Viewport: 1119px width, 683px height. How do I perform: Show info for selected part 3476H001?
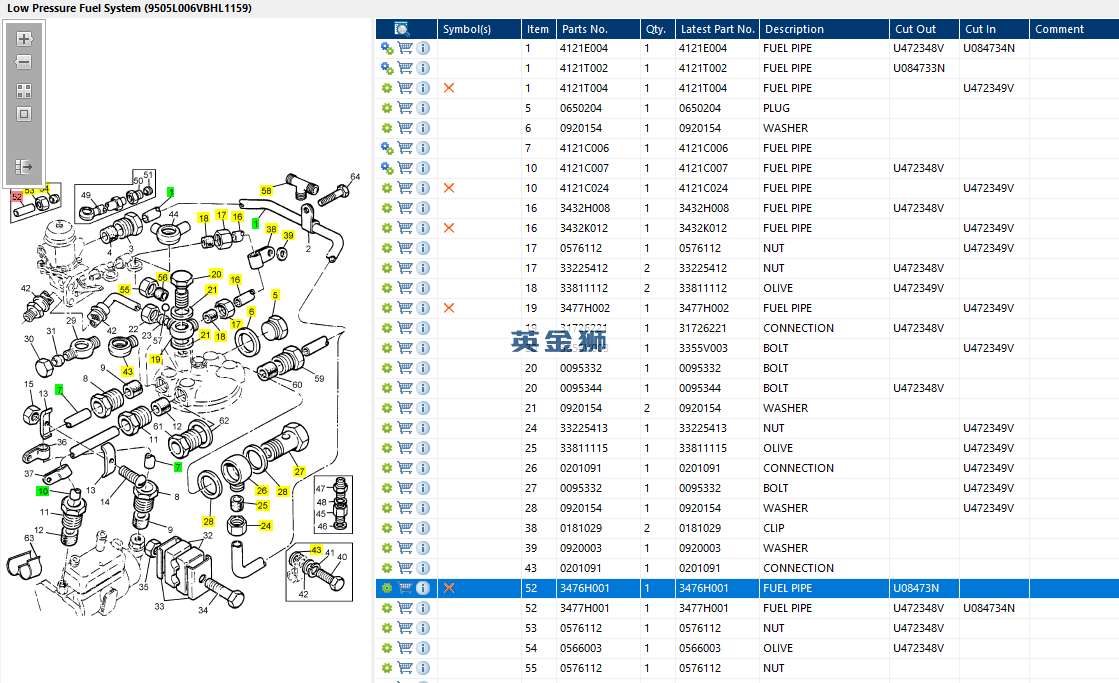coord(423,588)
